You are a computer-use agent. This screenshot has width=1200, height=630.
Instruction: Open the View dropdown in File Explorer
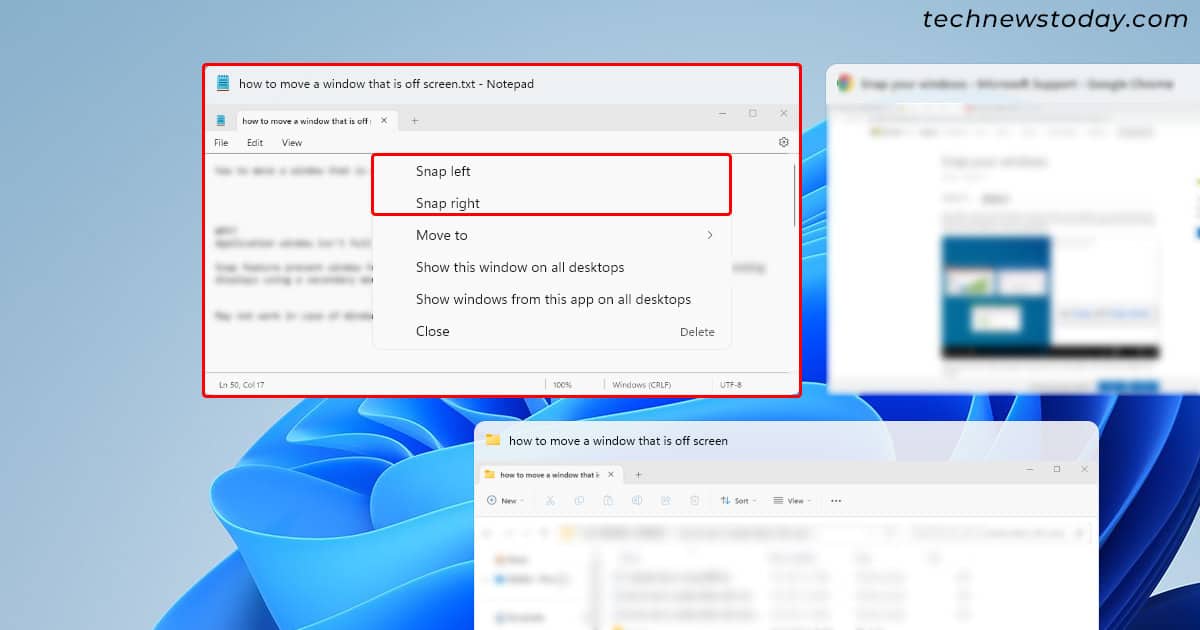pos(791,500)
